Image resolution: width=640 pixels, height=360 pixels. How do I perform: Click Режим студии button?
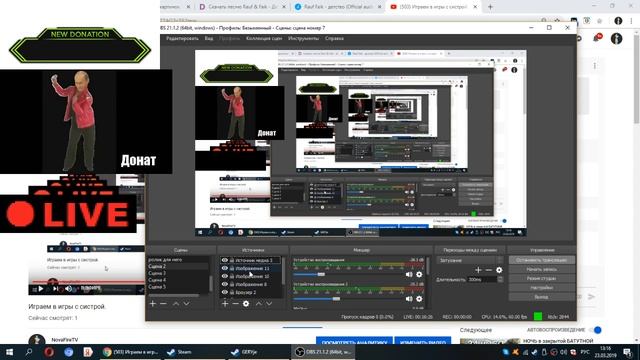542,278
